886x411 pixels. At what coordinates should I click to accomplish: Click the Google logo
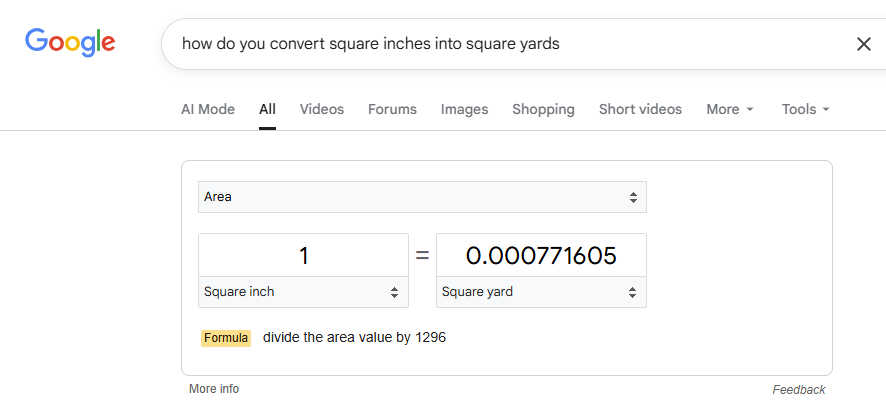click(70, 42)
